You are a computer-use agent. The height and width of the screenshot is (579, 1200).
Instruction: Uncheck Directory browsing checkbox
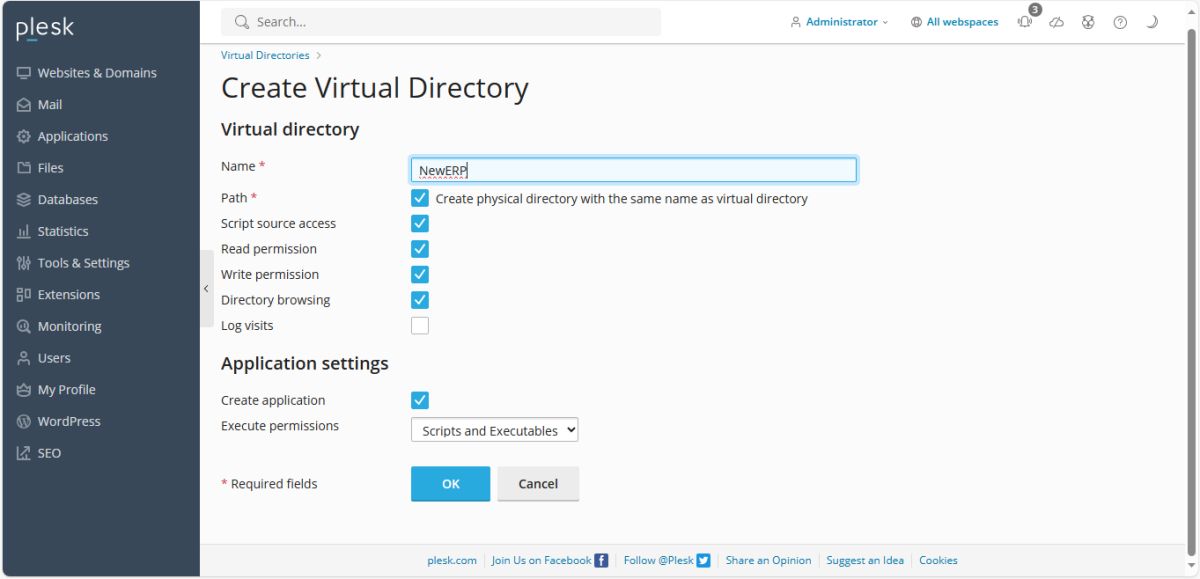click(420, 300)
